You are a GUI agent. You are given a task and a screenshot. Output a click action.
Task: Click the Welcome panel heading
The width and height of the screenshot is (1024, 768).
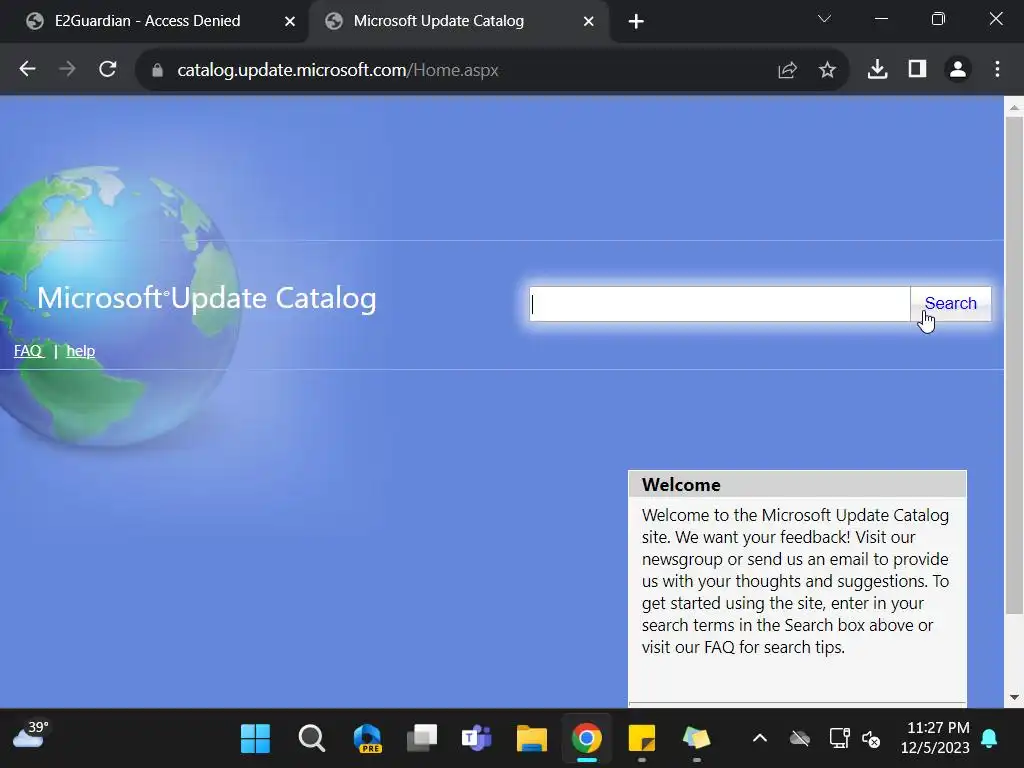[x=681, y=485]
